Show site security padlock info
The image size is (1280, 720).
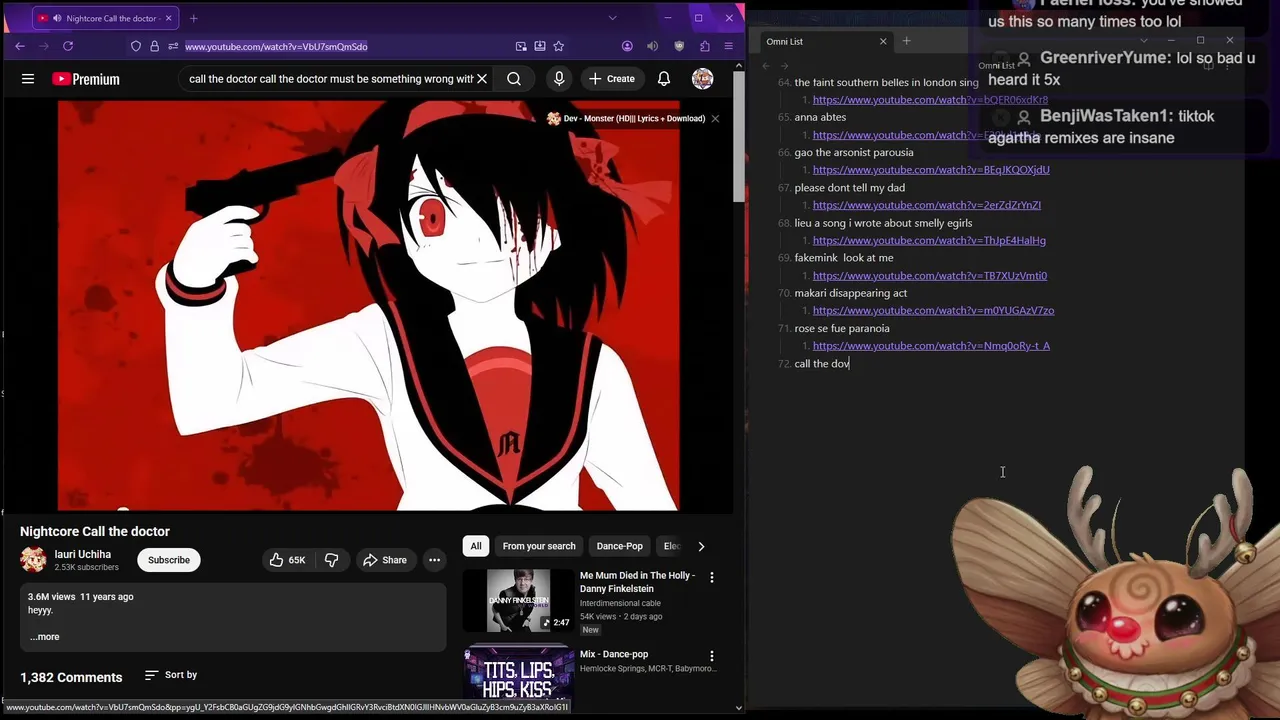154,46
